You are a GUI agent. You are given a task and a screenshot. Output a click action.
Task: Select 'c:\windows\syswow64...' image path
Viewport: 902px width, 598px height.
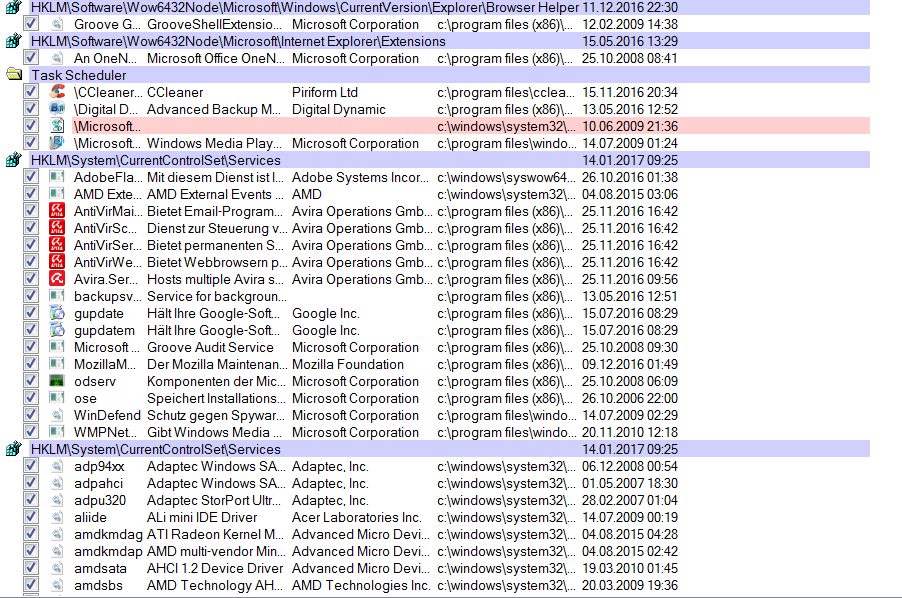(x=506, y=177)
